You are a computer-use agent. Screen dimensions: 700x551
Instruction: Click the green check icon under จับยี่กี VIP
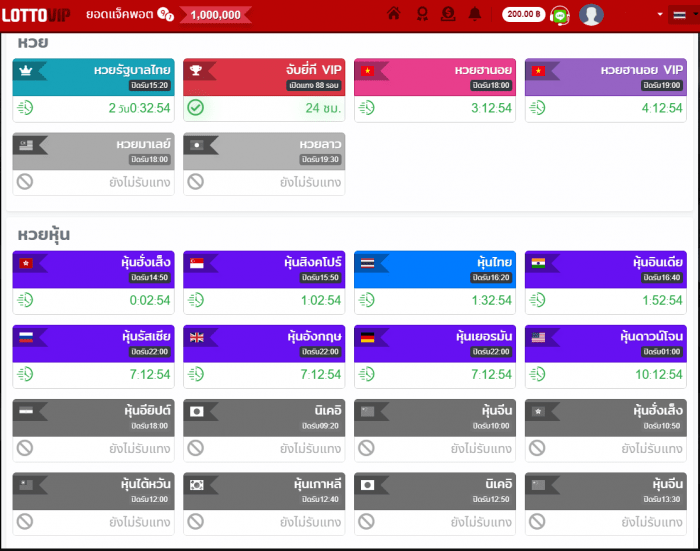[x=196, y=108]
